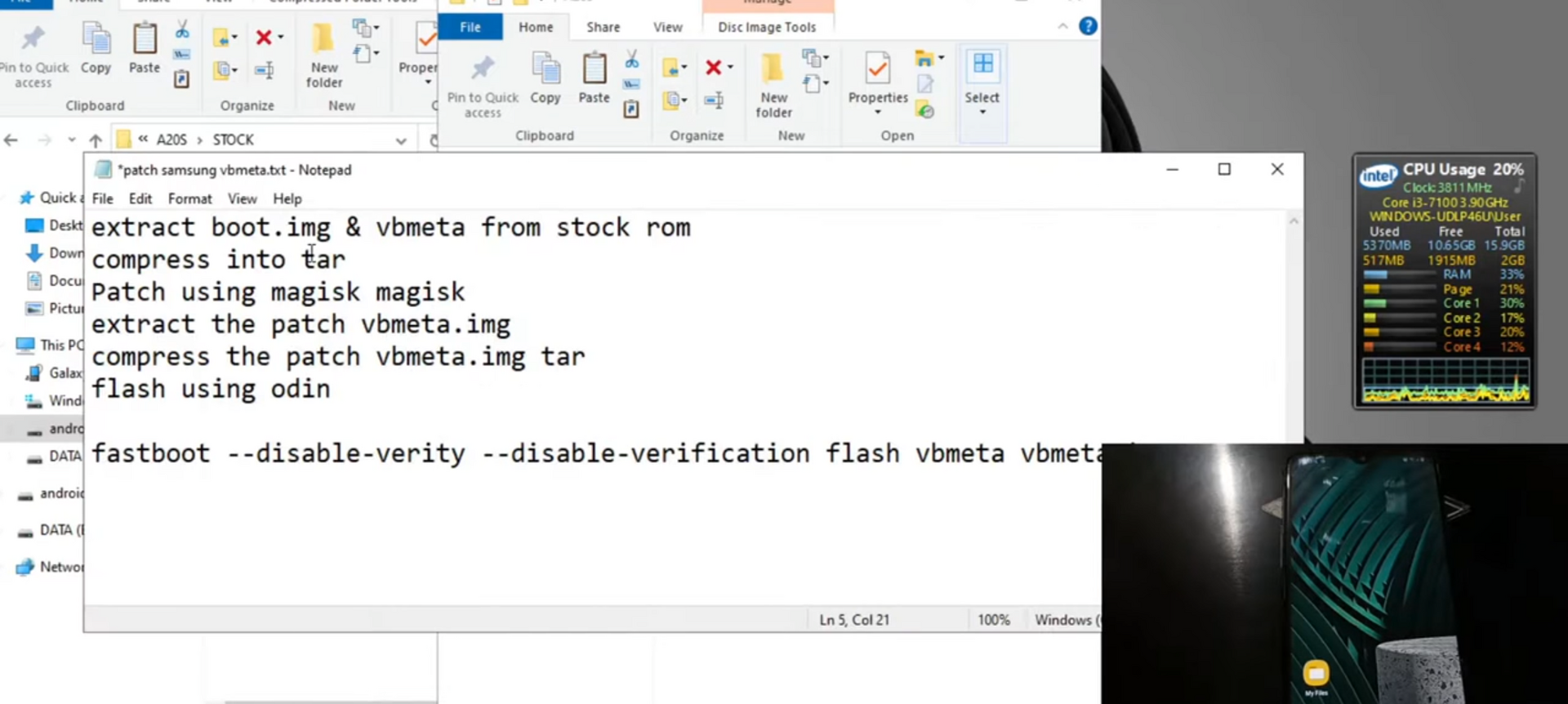The height and width of the screenshot is (704, 1568).
Task: Go up one folder in A20S STOCK window
Action: pyautogui.click(x=96, y=140)
